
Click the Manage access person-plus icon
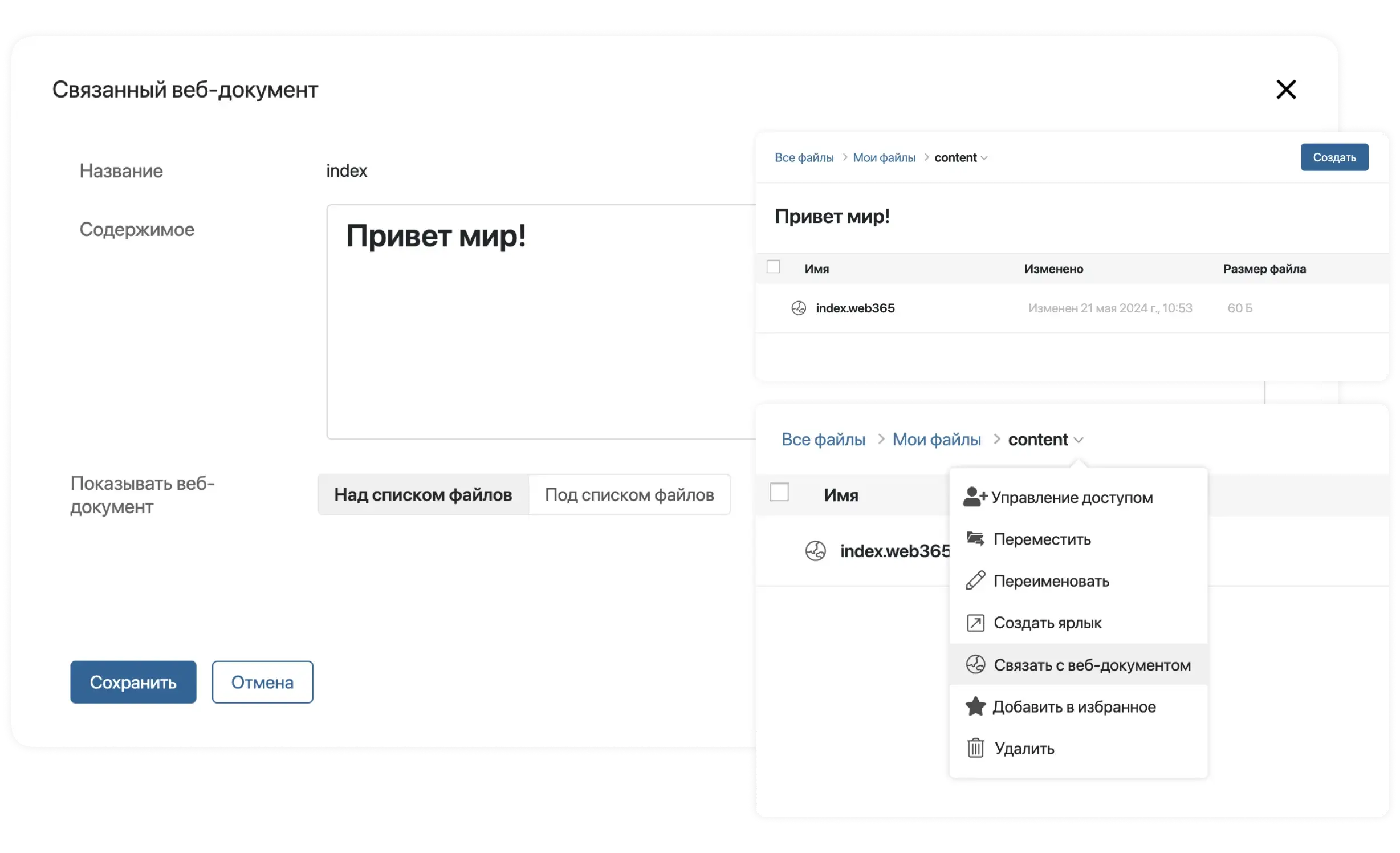click(975, 497)
